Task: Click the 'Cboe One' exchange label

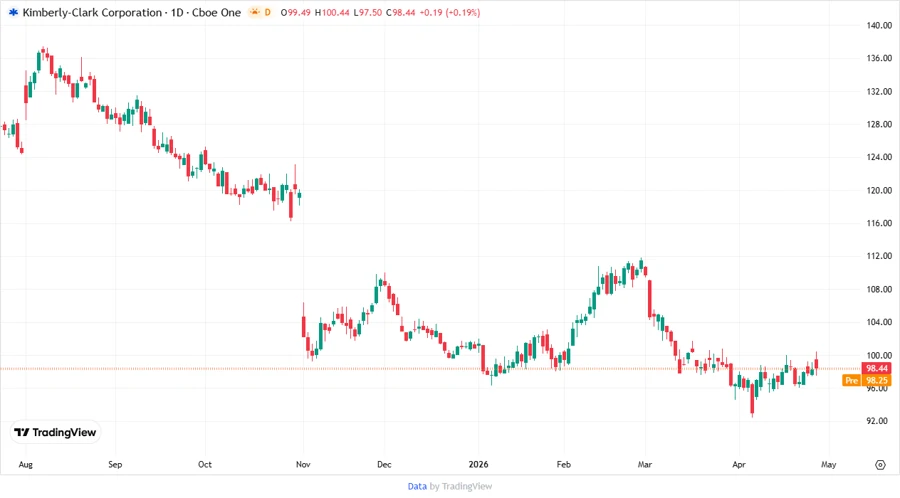Action: click(216, 12)
